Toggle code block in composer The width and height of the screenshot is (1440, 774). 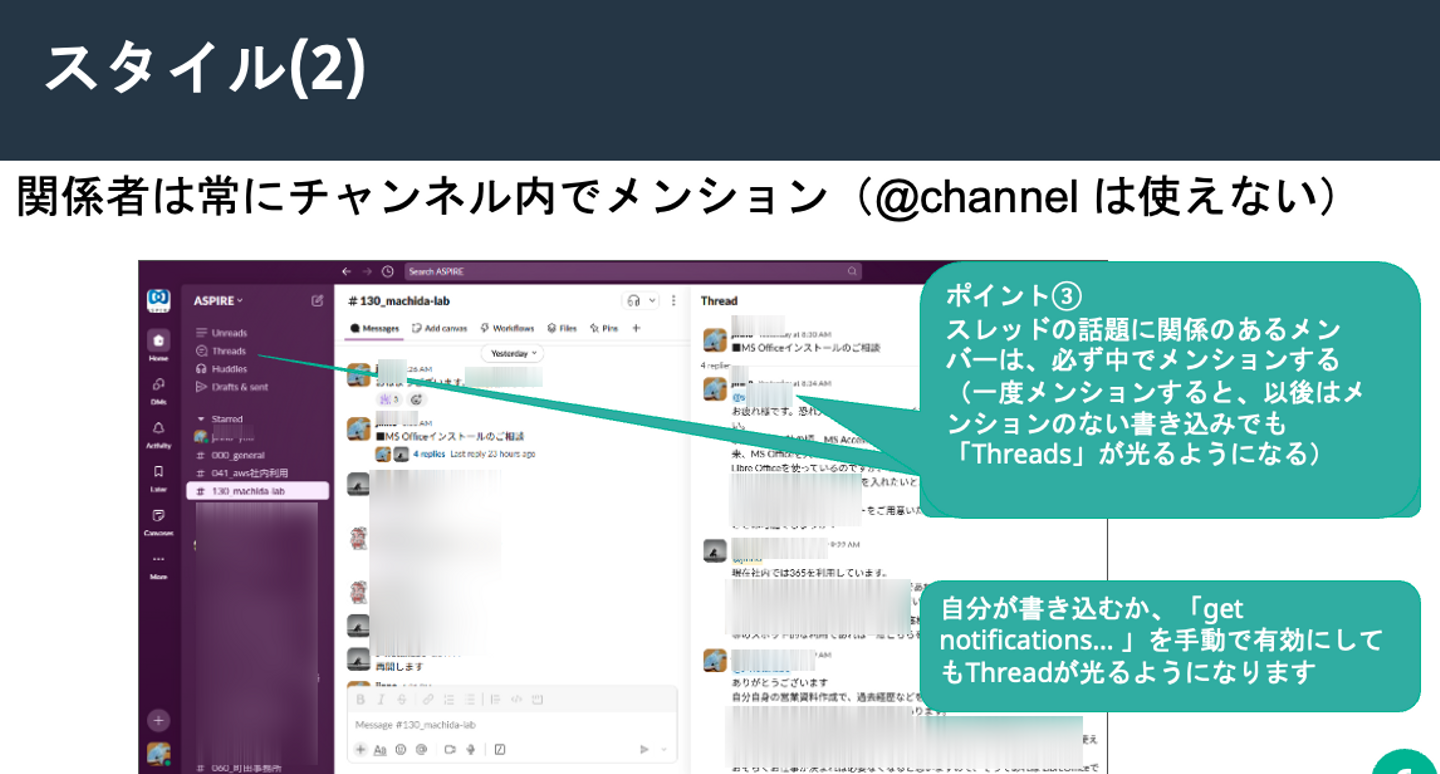coord(536,699)
